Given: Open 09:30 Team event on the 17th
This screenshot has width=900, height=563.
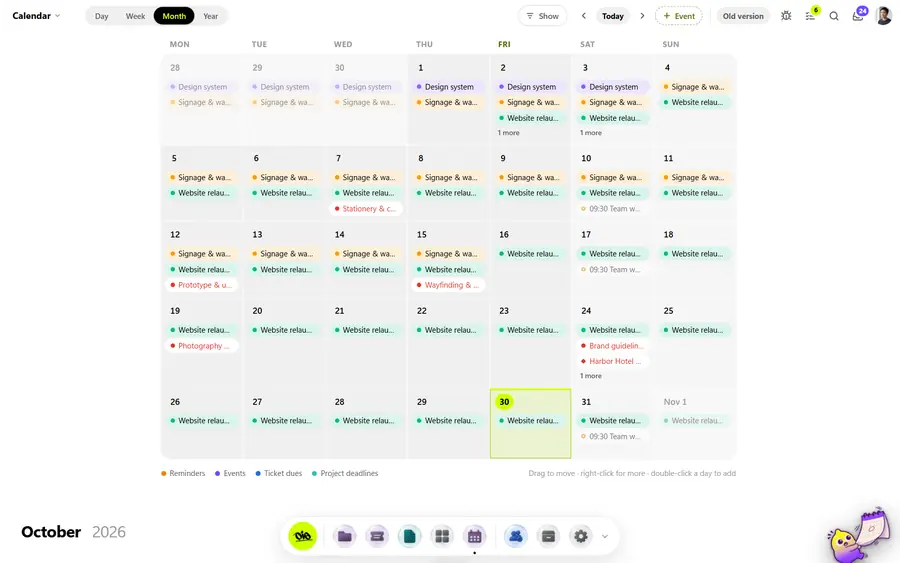Looking at the screenshot, I should pos(613,269).
